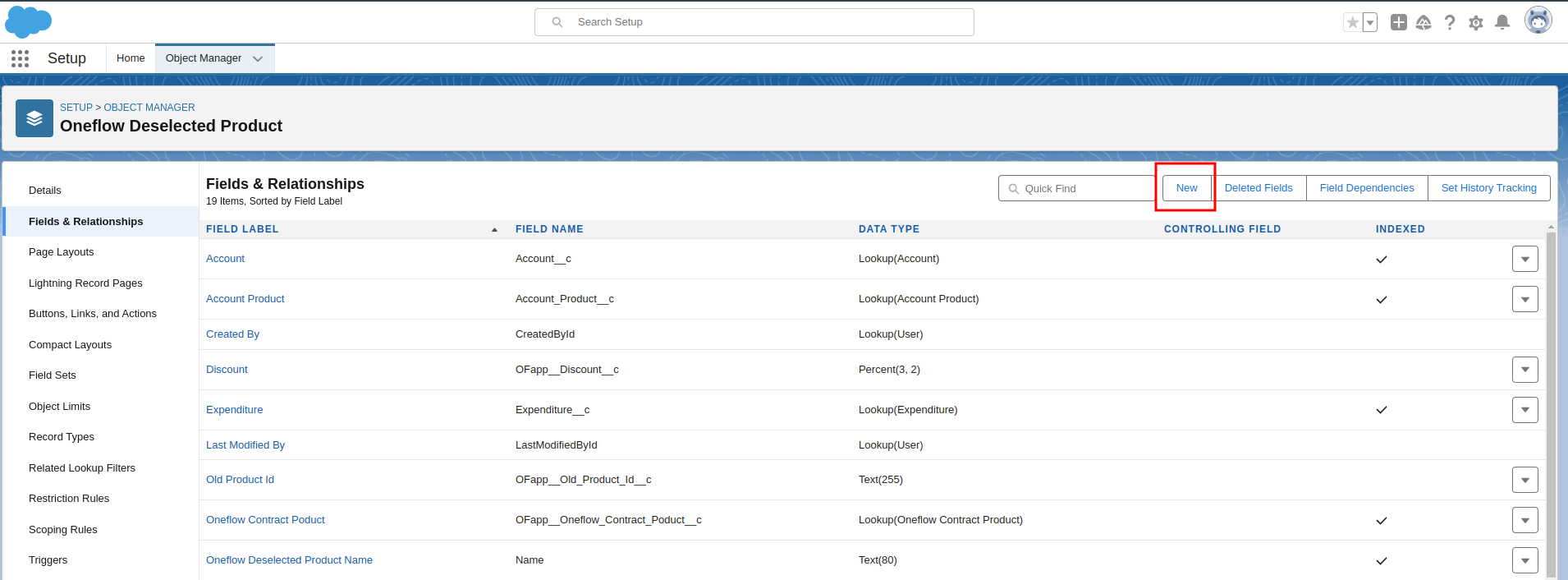Expand the Expenditure row actions dropdown
The height and width of the screenshot is (580, 1568).
[x=1525, y=410]
